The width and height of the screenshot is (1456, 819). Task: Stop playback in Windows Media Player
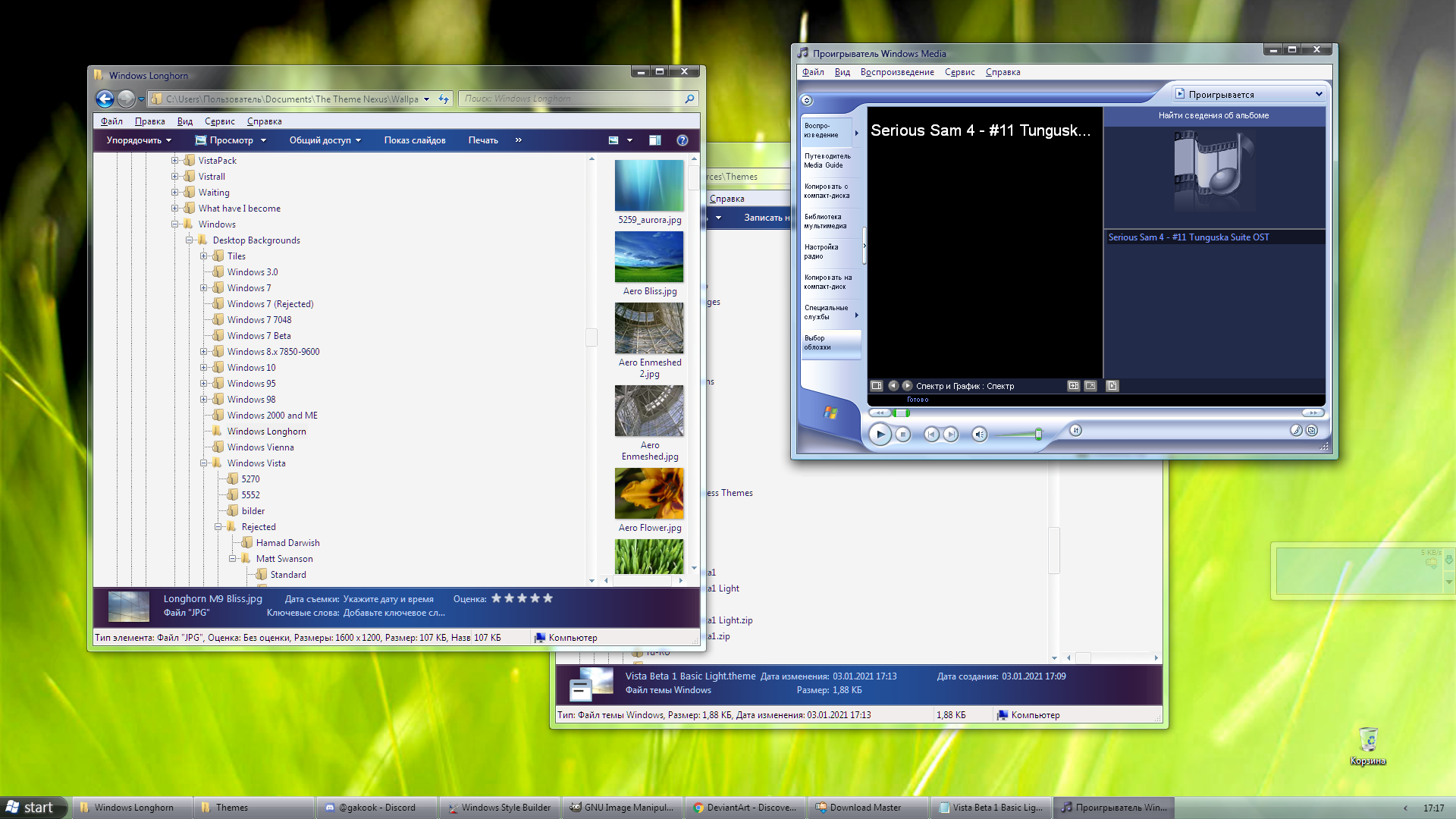click(902, 434)
